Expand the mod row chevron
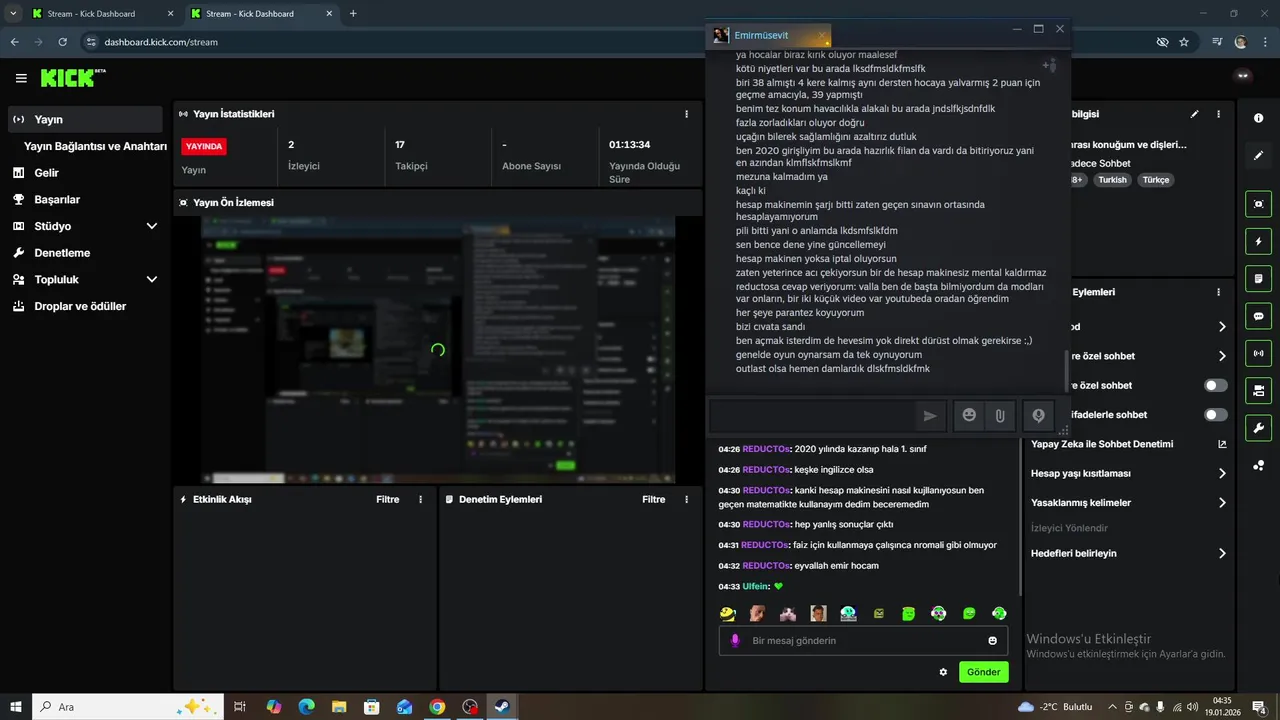 [1222, 327]
